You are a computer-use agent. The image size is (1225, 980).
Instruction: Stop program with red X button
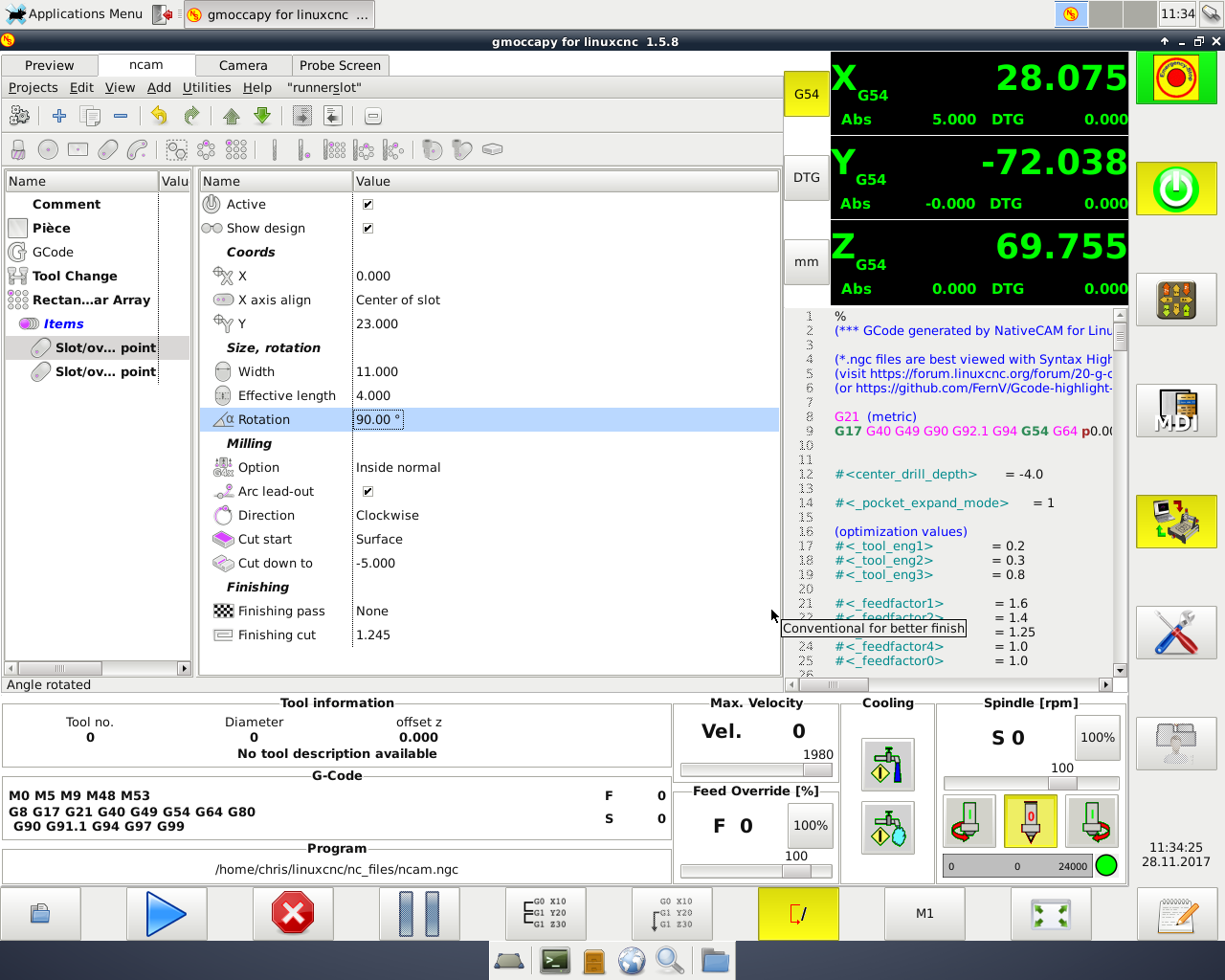coord(293,914)
